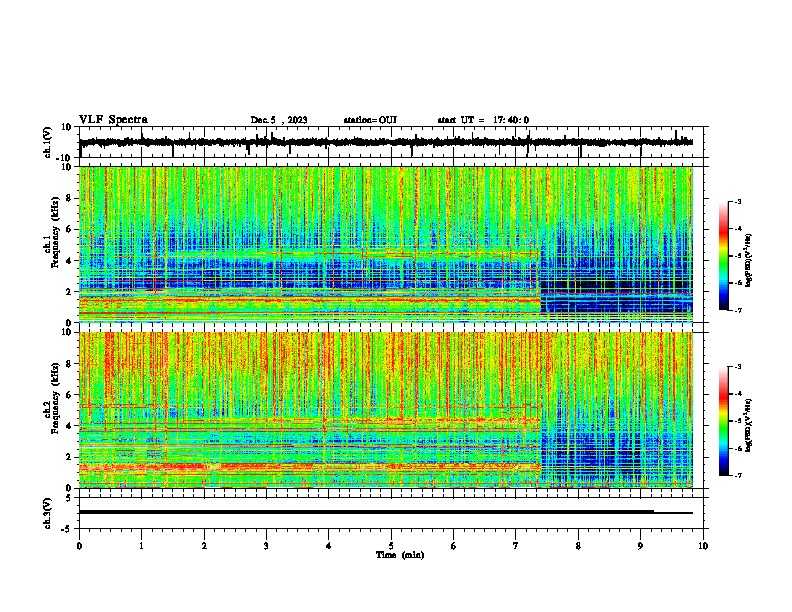
Task: Click the time-axis tick label '3'
Action: point(266,546)
